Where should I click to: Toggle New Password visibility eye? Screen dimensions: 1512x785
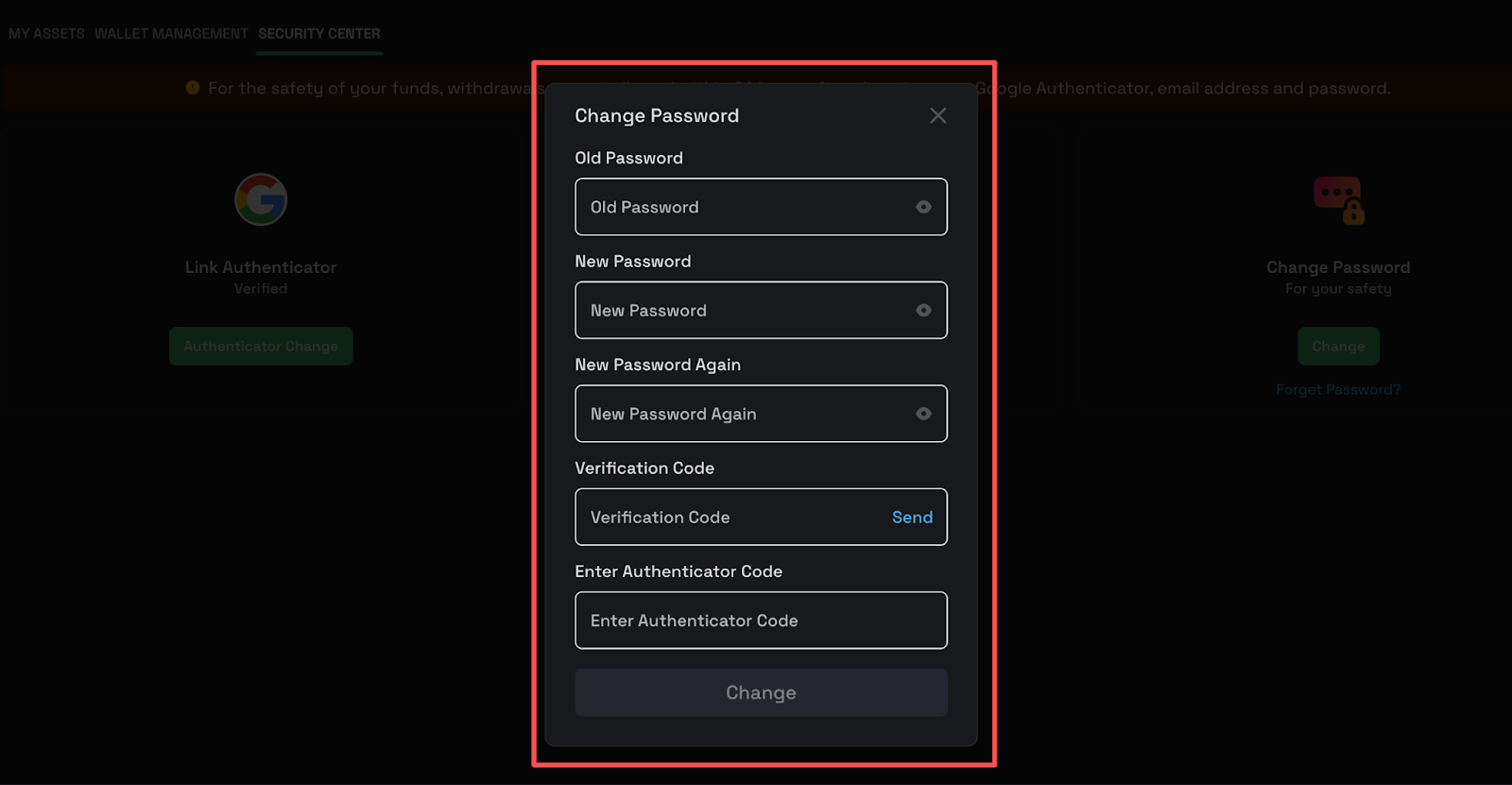point(923,310)
